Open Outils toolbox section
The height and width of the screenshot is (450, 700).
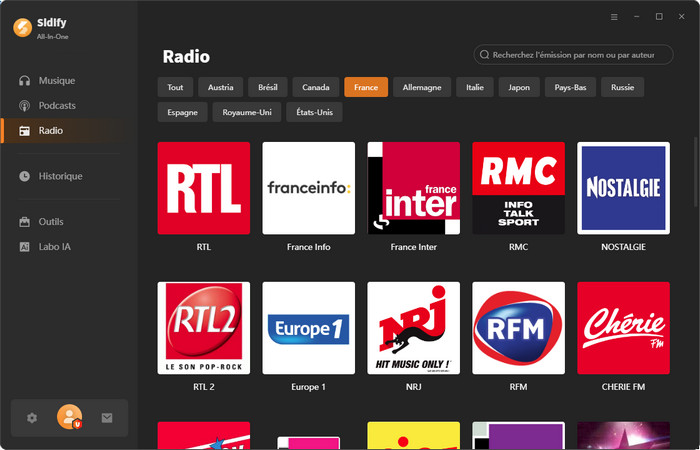pyautogui.click(x=52, y=221)
